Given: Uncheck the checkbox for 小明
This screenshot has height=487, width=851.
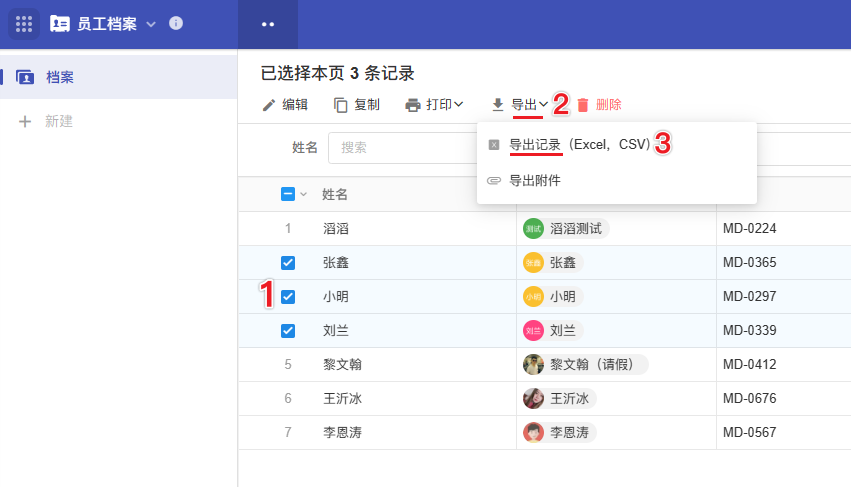Looking at the screenshot, I should click(288, 297).
